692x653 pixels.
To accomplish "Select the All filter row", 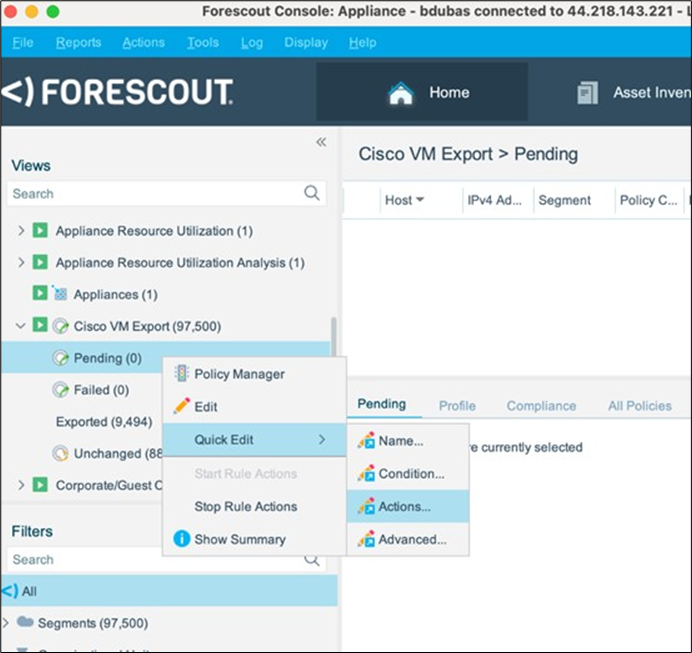I will coord(169,591).
